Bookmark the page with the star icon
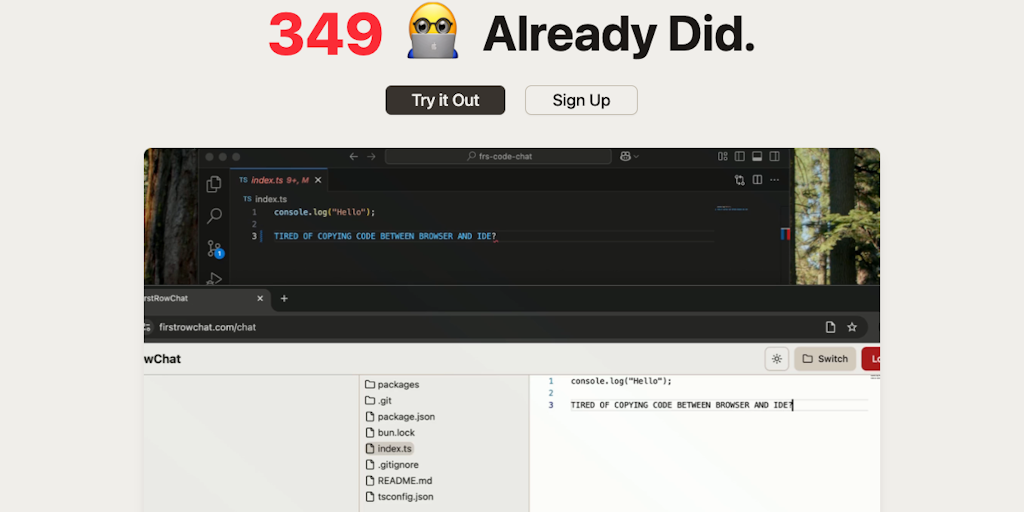Screen dimensions: 1024x512 [852, 327]
